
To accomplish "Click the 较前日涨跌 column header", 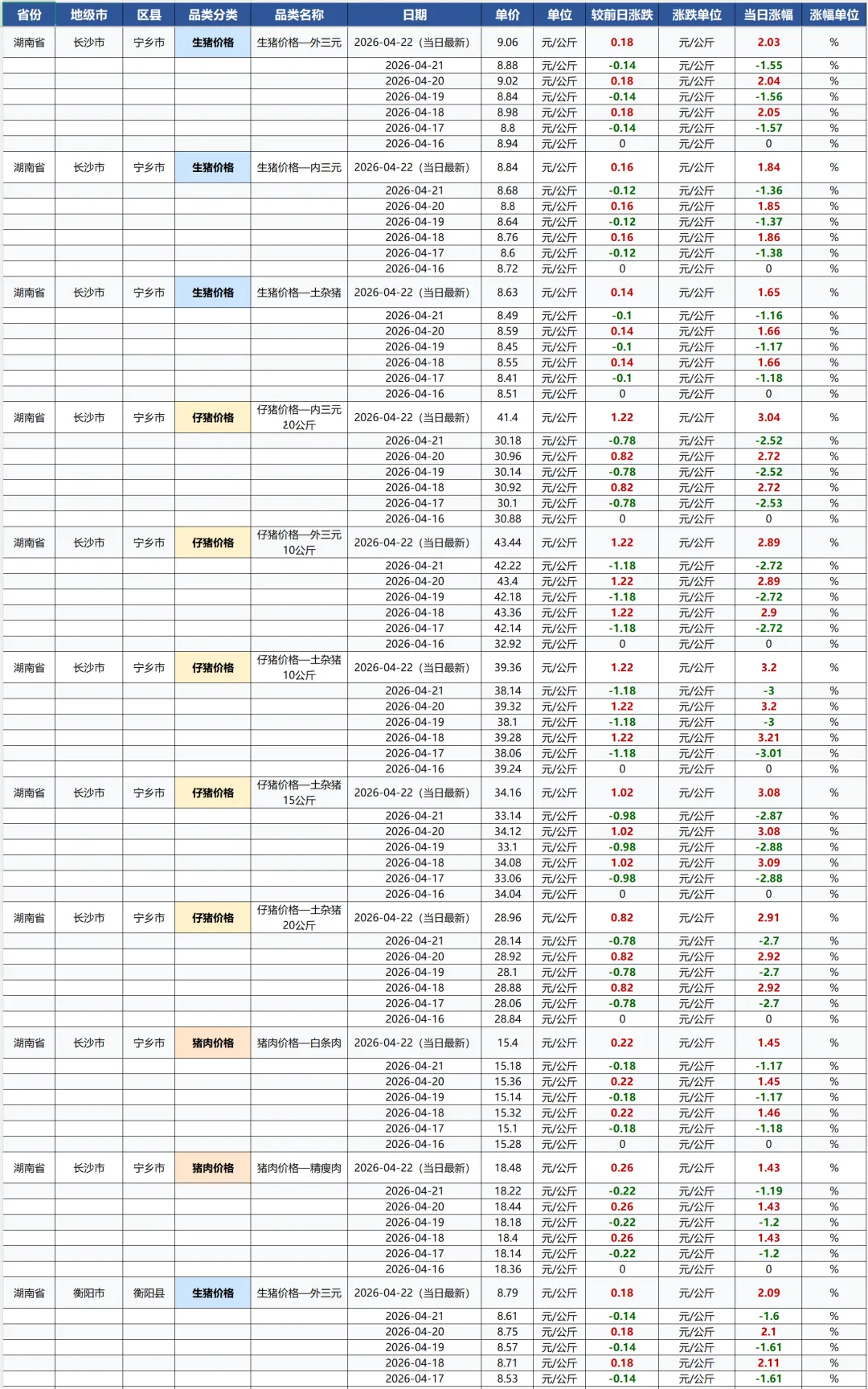I will [622, 14].
